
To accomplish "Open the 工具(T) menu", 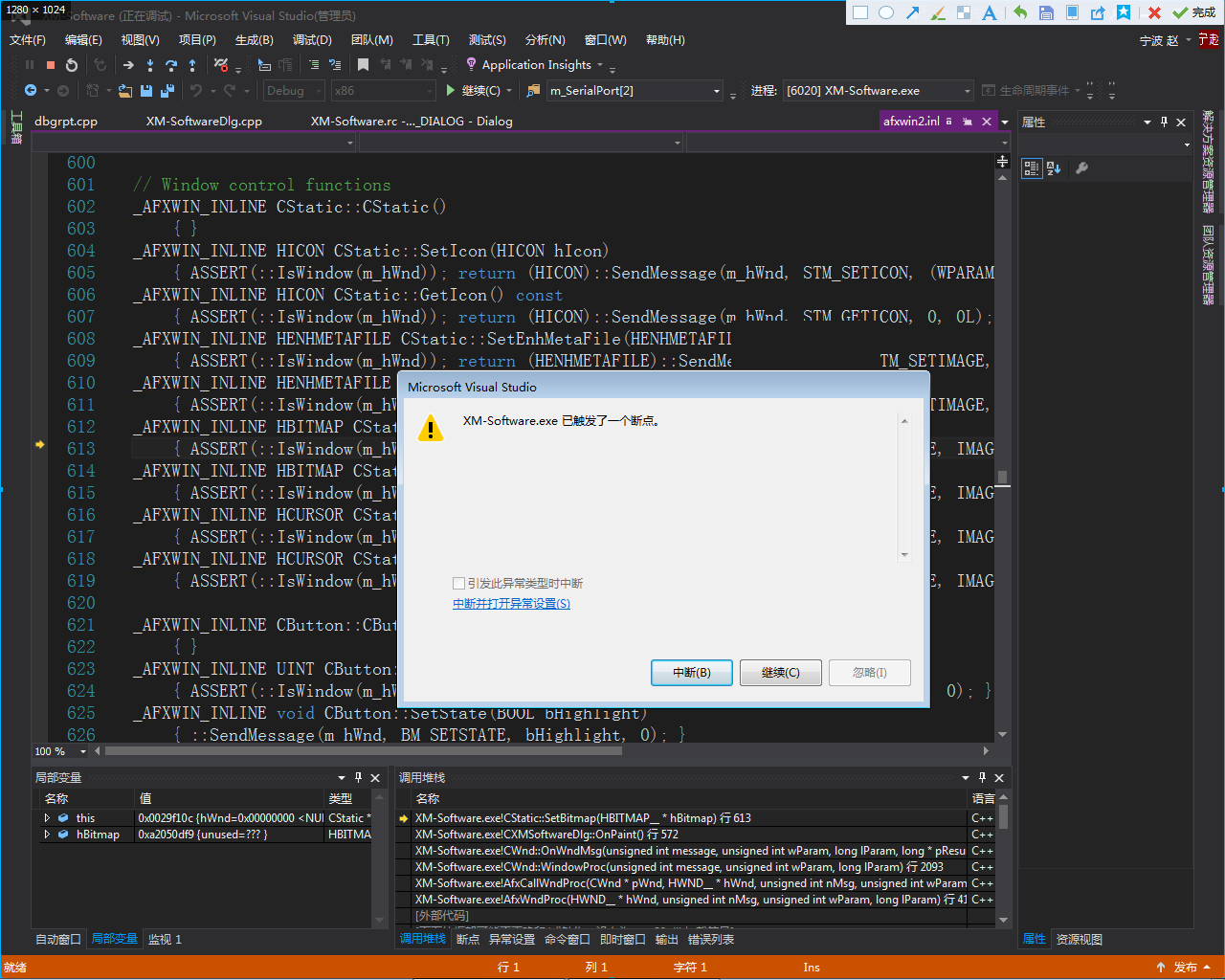I will (431, 40).
